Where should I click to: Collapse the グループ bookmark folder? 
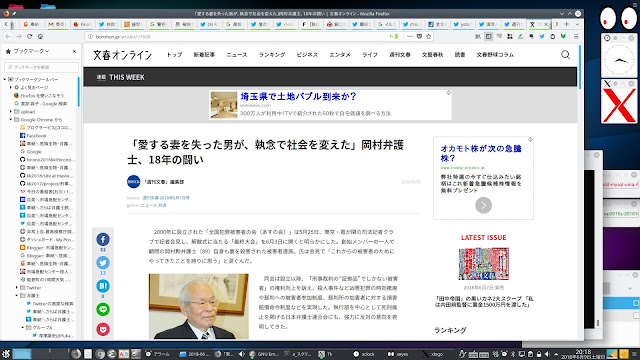click(23, 327)
